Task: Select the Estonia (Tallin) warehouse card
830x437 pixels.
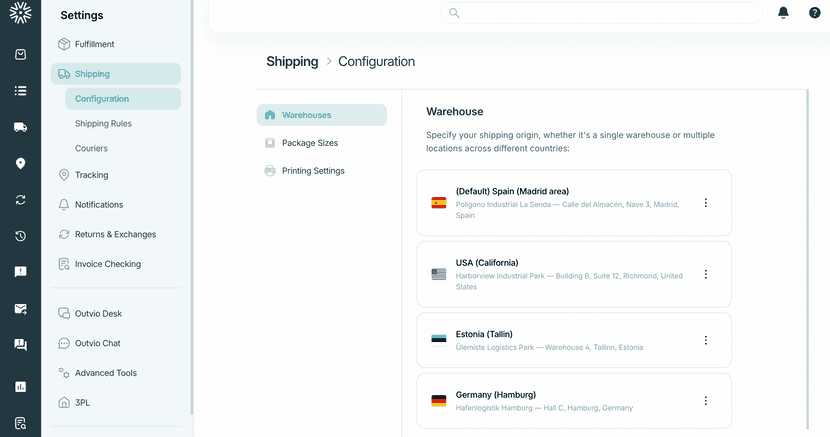Action: (560, 340)
